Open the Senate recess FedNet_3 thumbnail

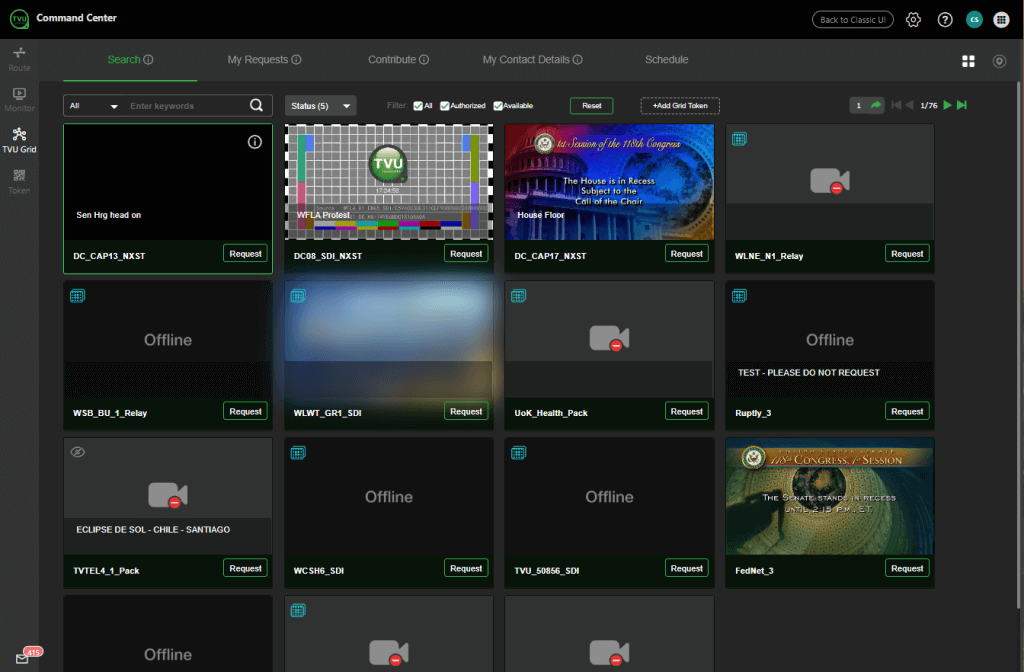[x=829, y=496]
